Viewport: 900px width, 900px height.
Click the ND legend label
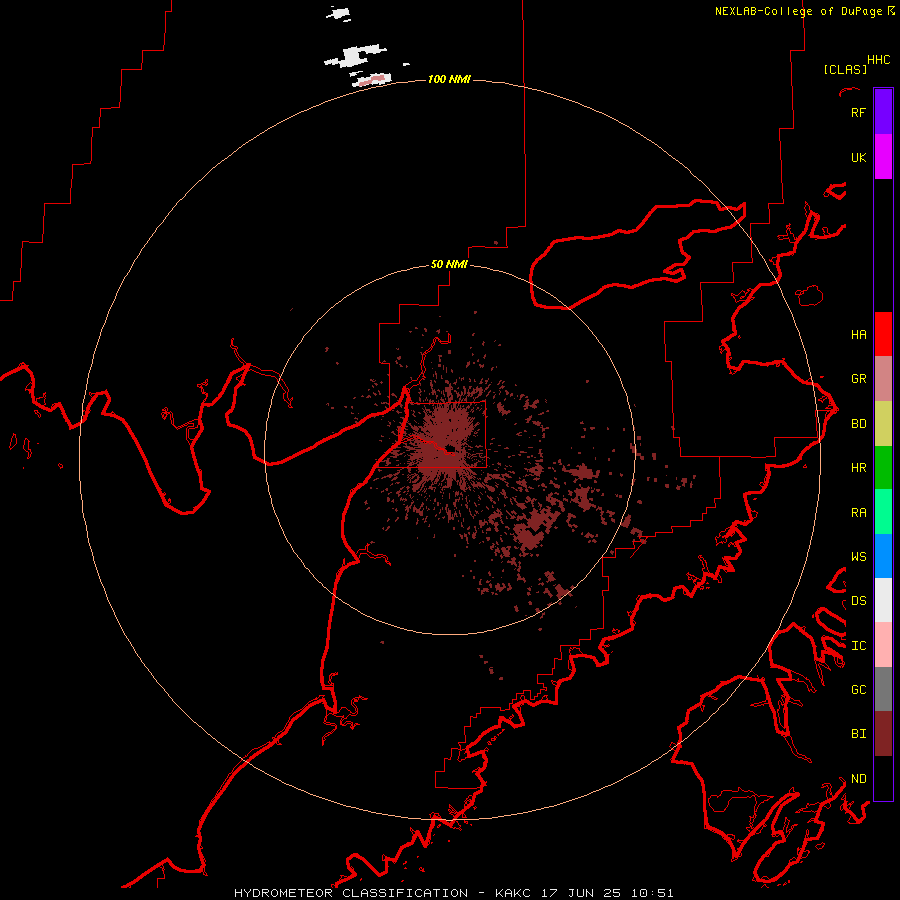click(858, 778)
